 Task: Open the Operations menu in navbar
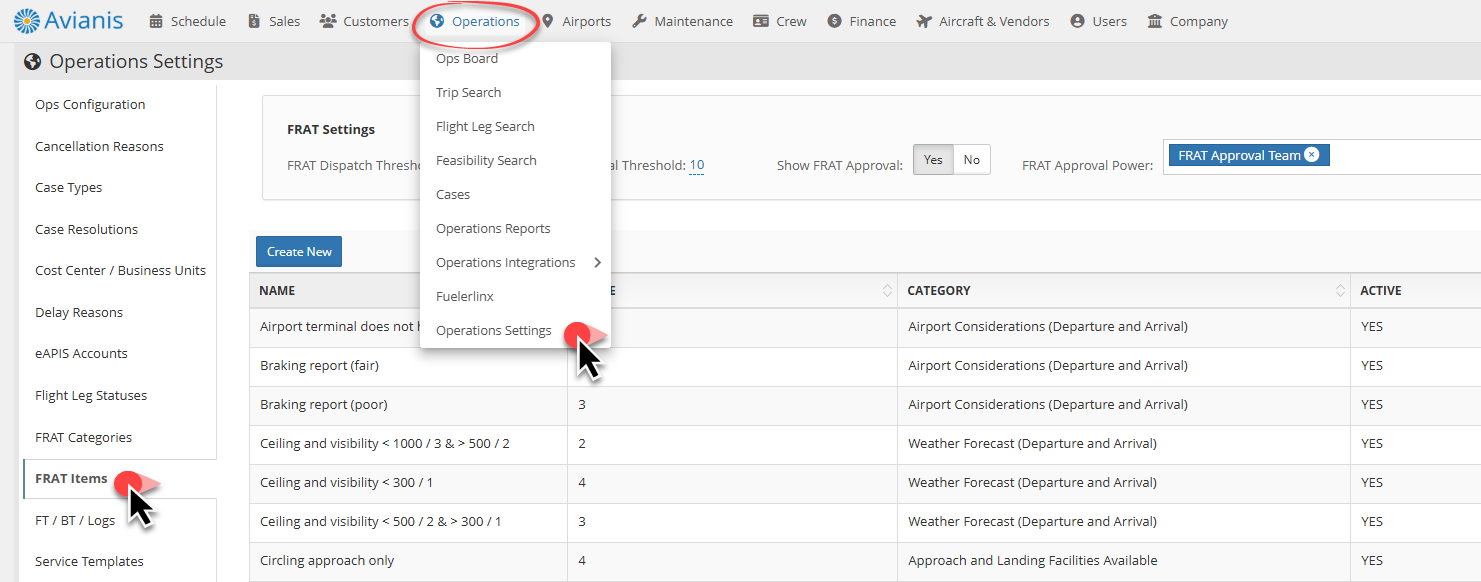point(475,21)
